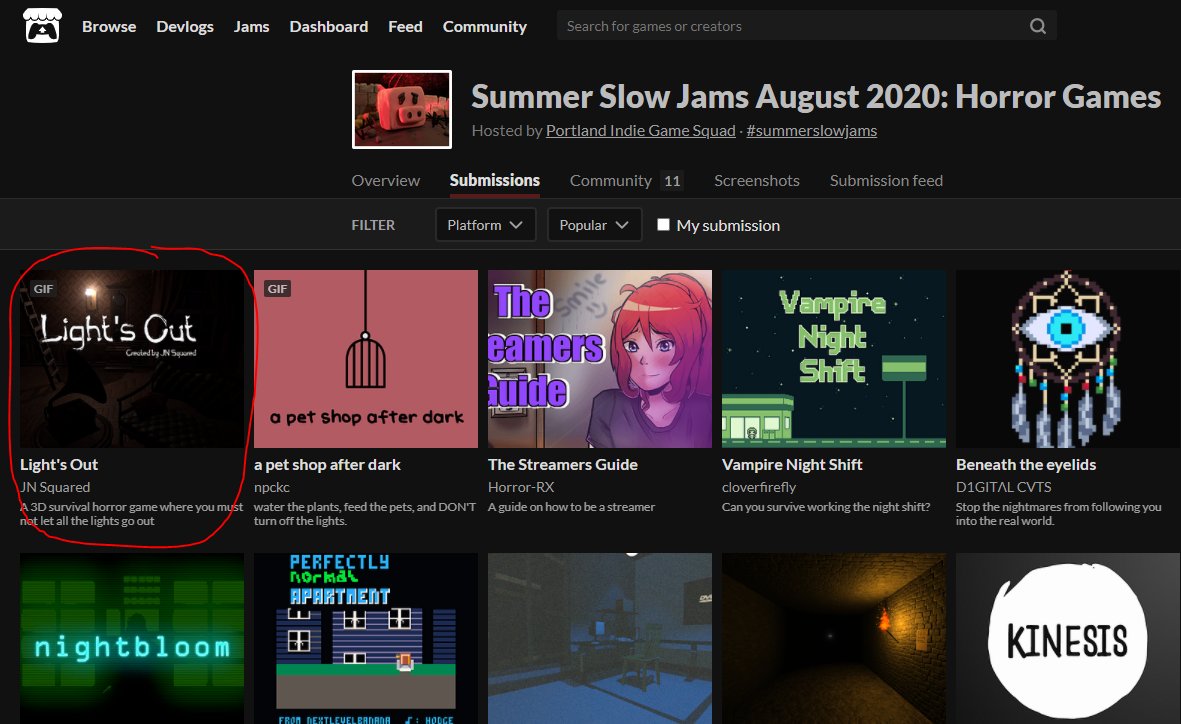Open the Screenshots tab
Image resolution: width=1181 pixels, height=724 pixels.
click(x=756, y=181)
